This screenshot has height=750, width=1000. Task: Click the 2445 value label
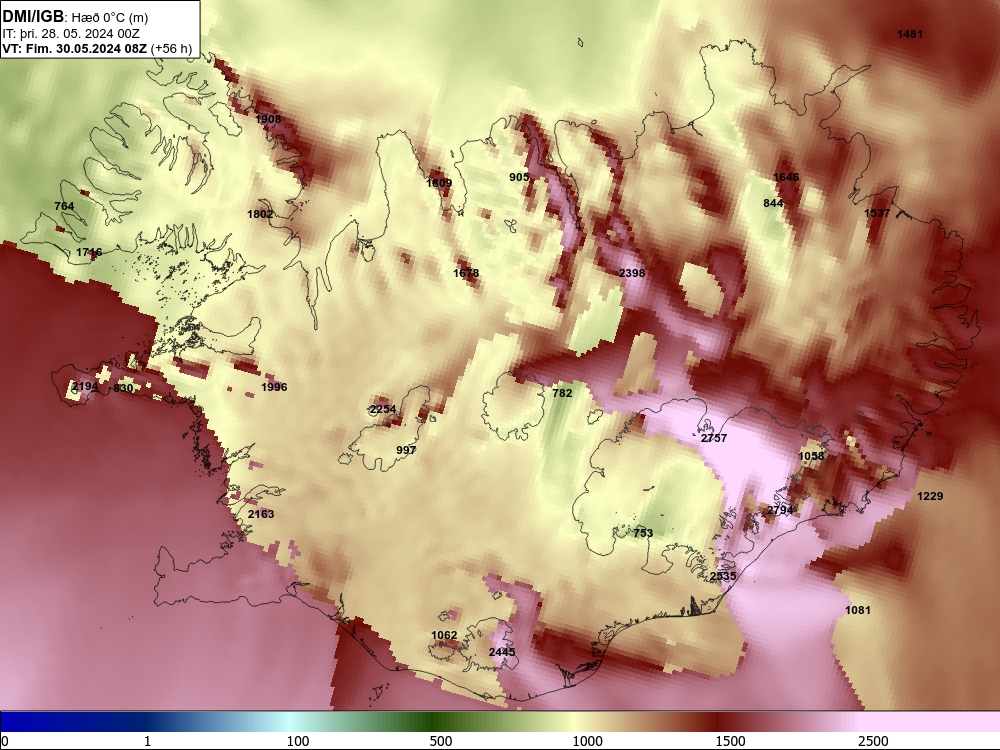pyautogui.click(x=502, y=652)
